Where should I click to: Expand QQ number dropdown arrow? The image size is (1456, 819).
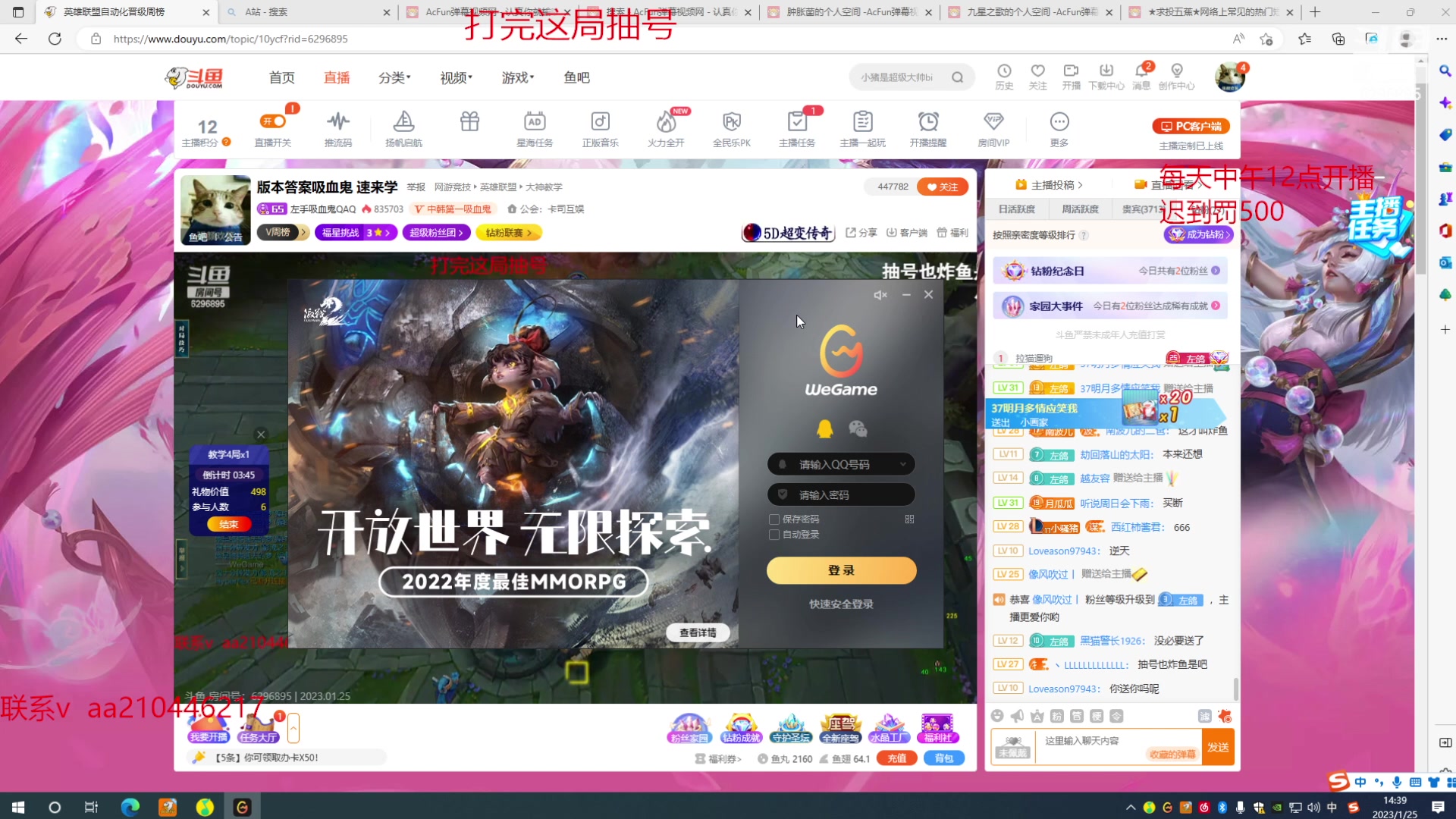pyautogui.click(x=902, y=464)
